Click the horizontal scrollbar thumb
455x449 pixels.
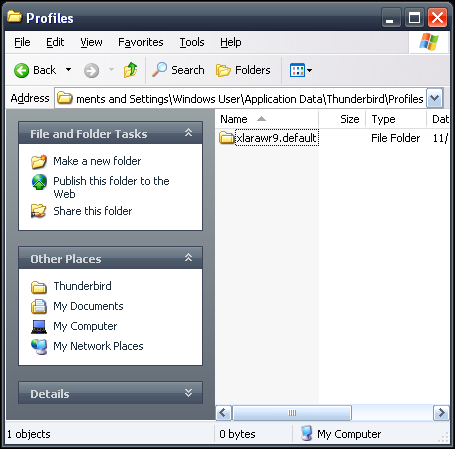[292, 413]
